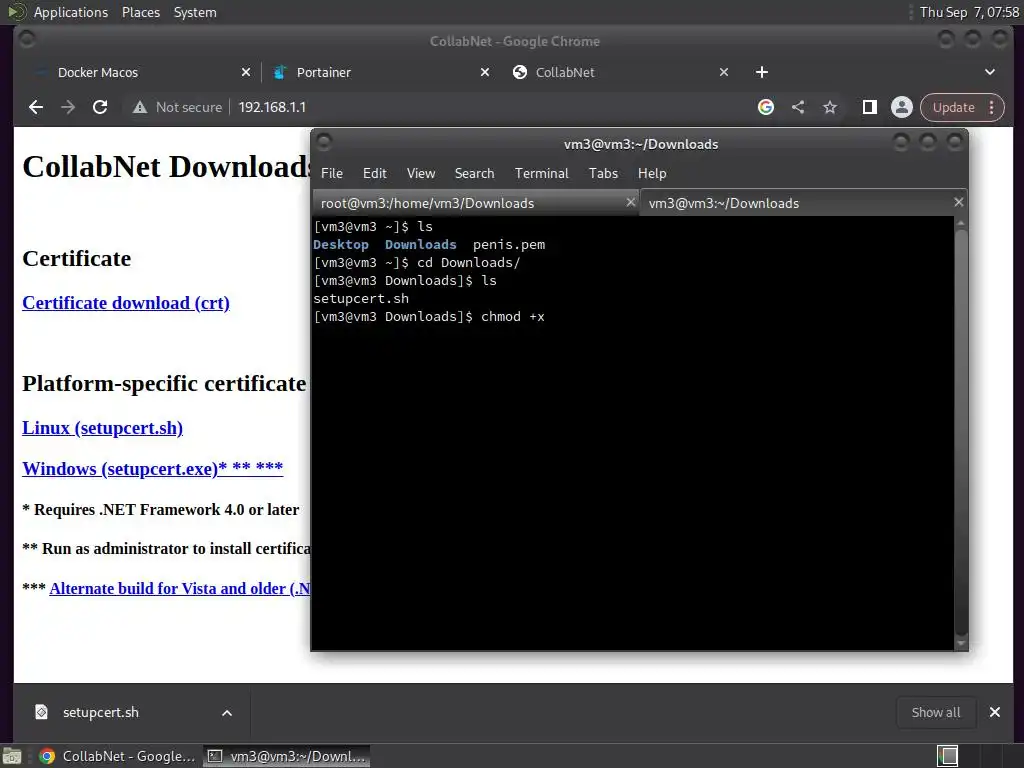The image size is (1024, 768).
Task: Open the Terminal menu
Action: pos(541,173)
